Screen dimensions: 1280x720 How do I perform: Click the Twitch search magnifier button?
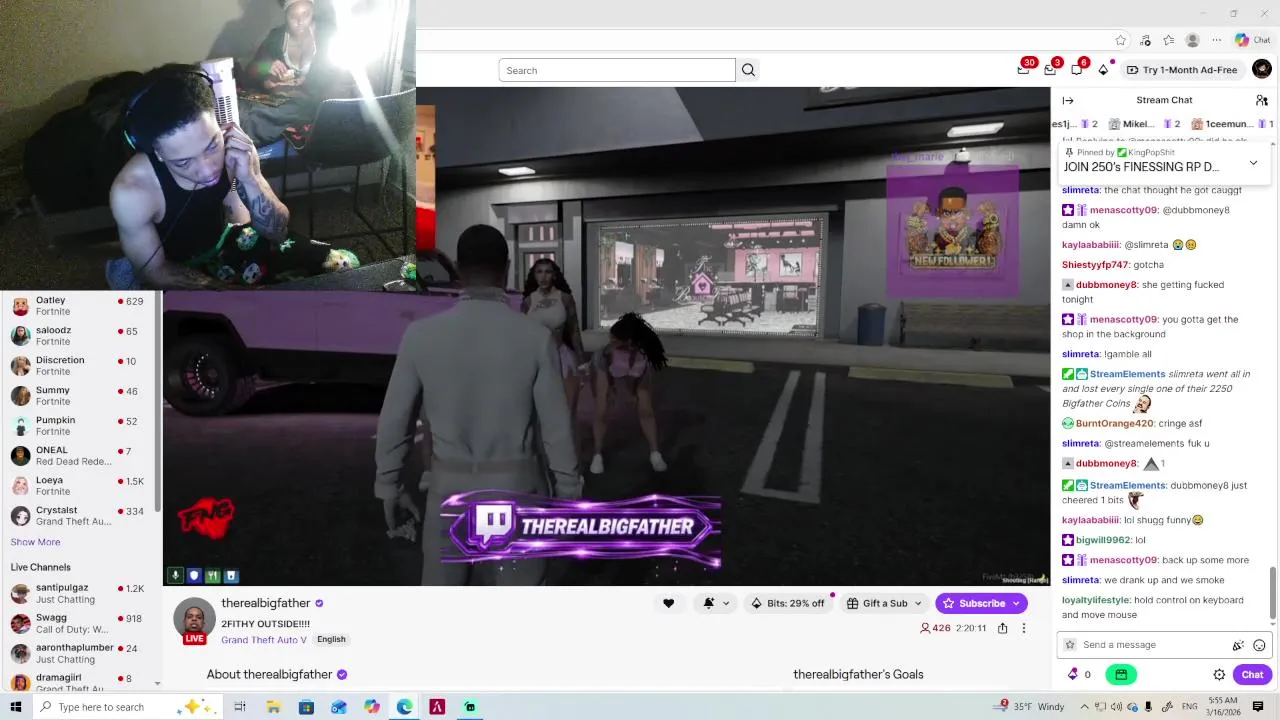tap(748, 70)
